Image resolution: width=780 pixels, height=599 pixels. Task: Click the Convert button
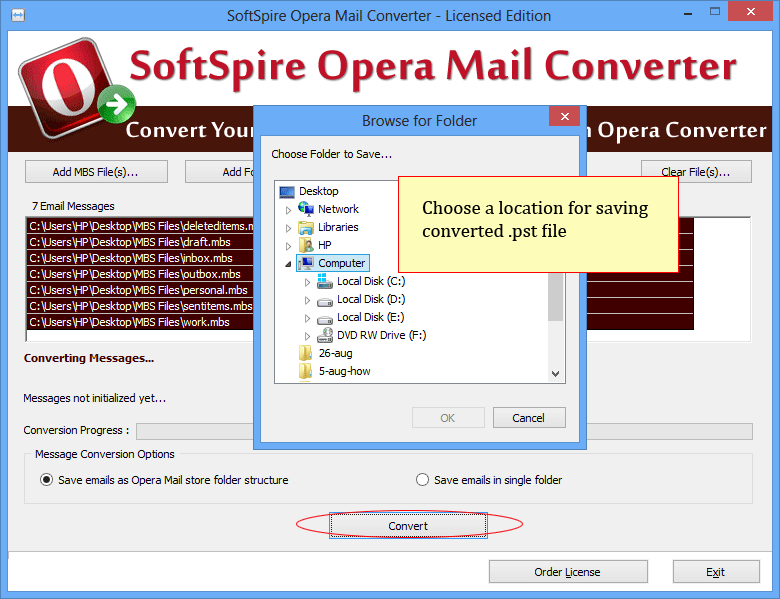[408, 525]
